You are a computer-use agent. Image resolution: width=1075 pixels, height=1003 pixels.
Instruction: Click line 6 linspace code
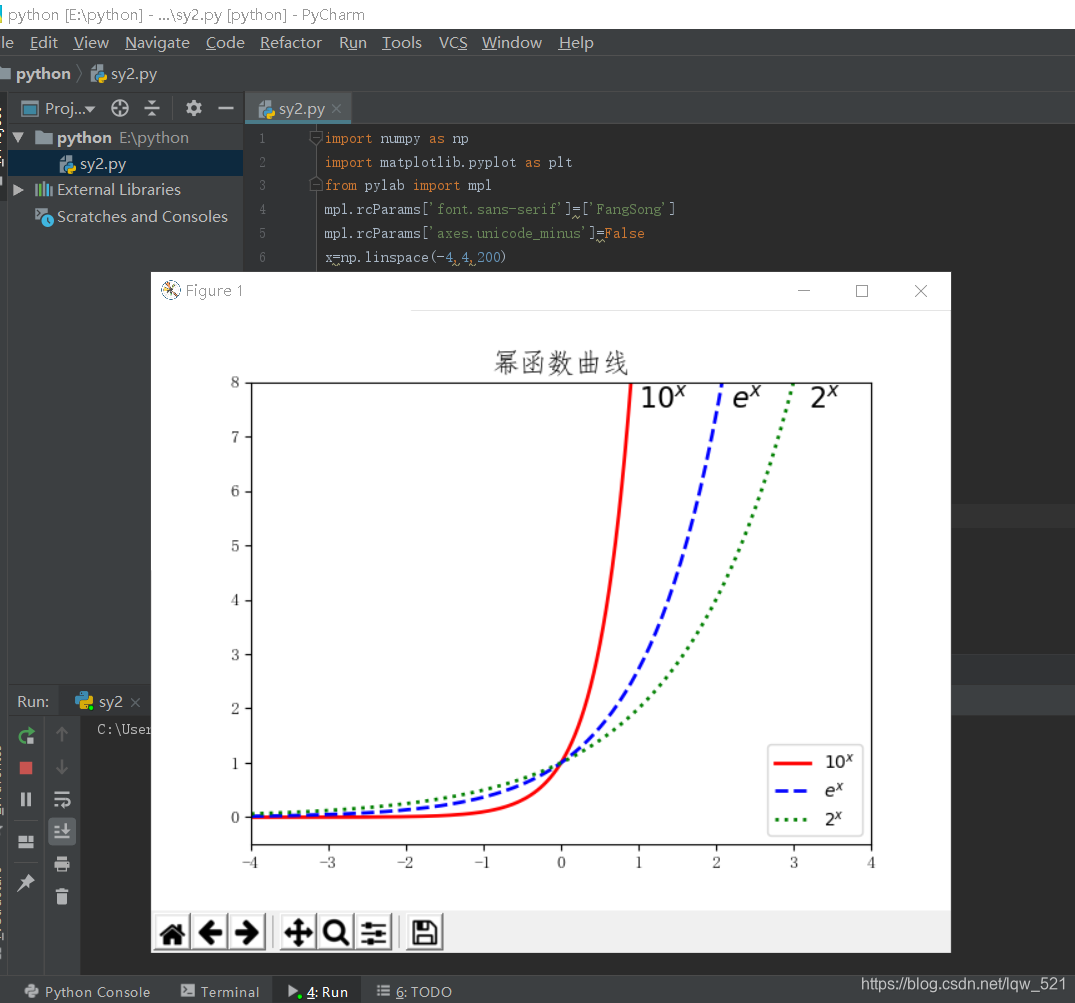415,257
